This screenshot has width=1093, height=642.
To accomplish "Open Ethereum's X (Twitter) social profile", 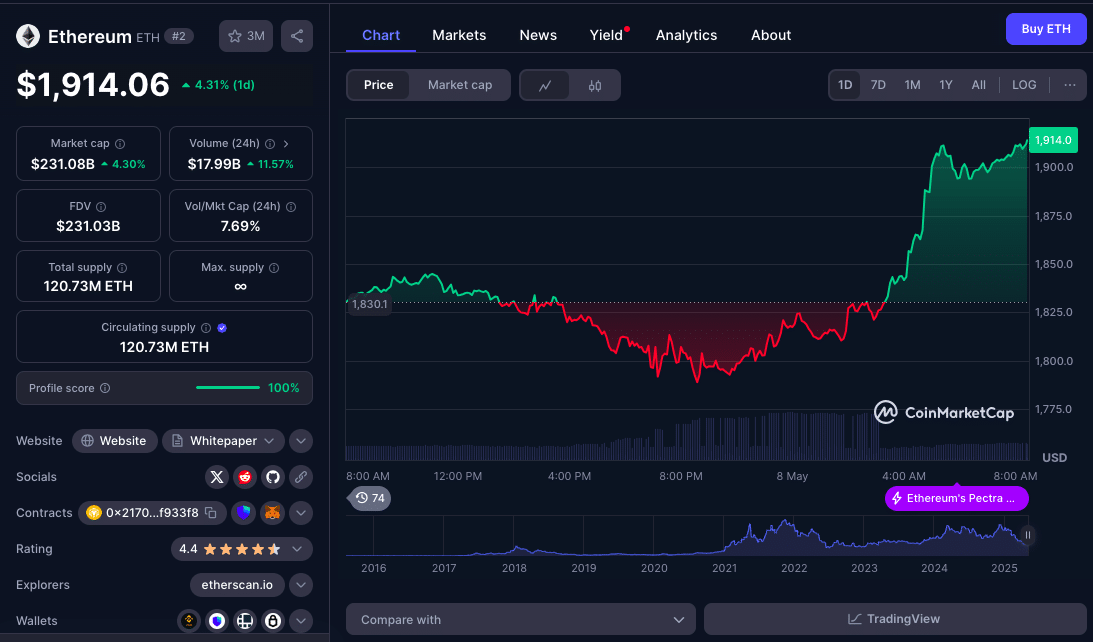I will [216, 477].
